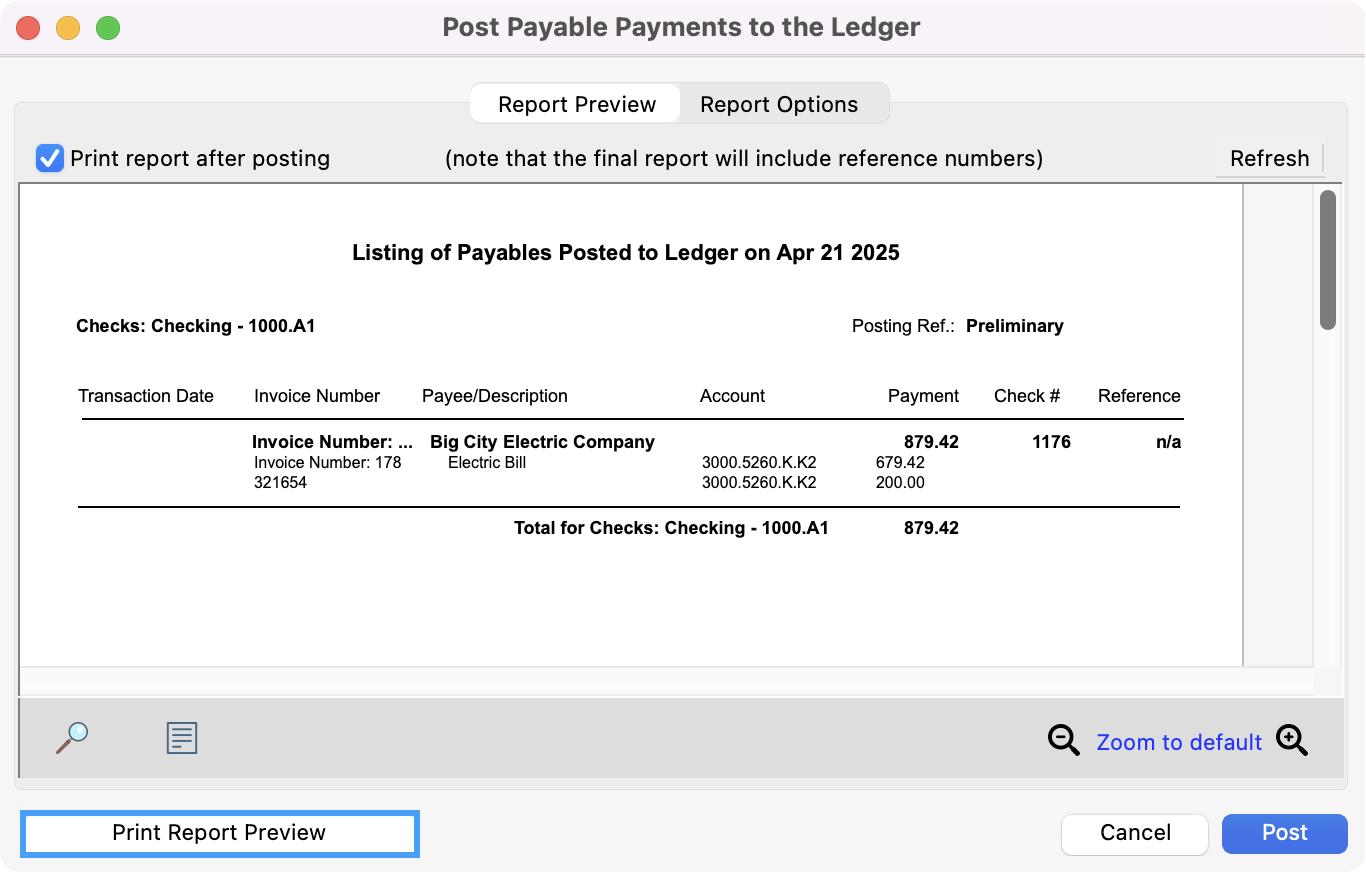Select the Big City Electric Company payee
1366x872 pixels.
[542, 442]
